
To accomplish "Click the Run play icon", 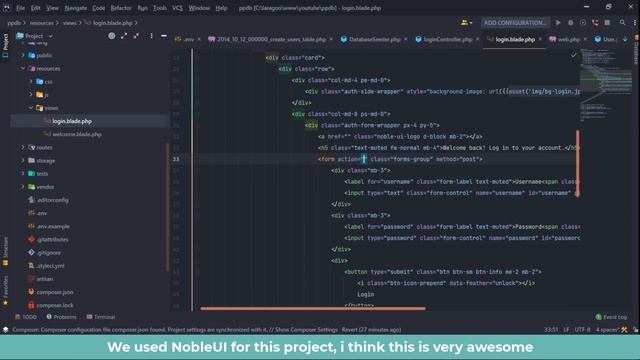I will (558, 23).
